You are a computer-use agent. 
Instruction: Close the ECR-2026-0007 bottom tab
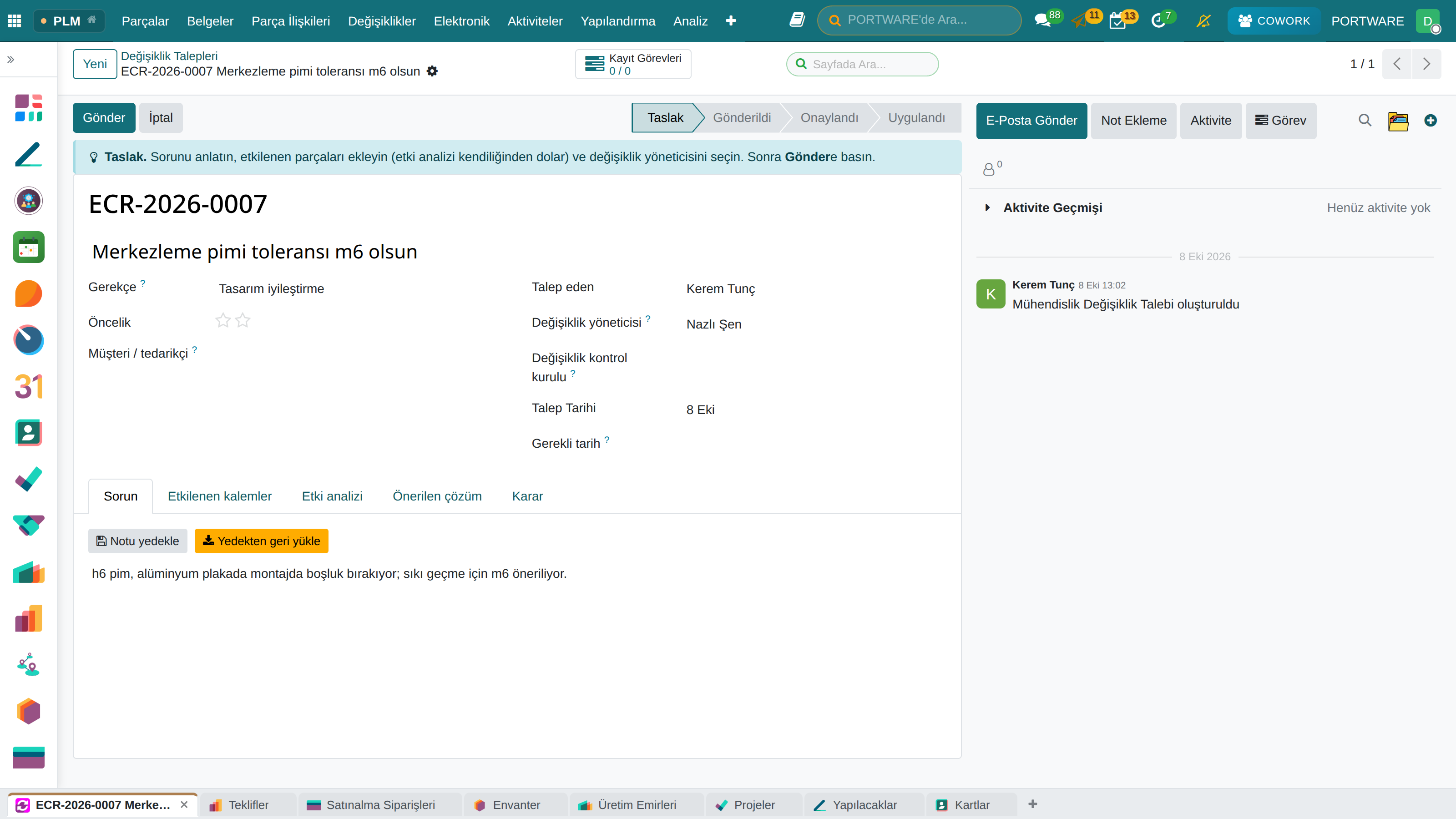[184, 805]
